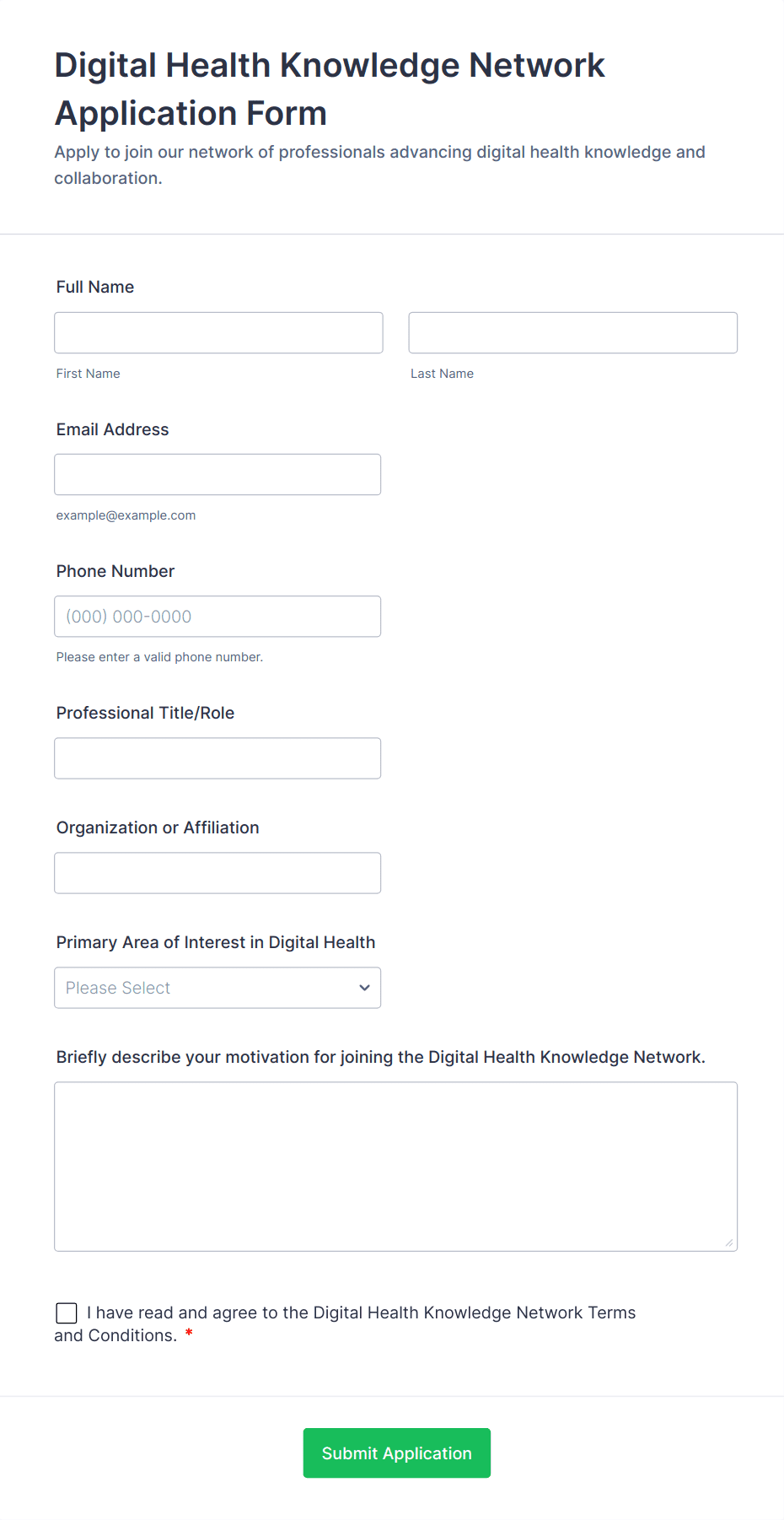Focus the Email Address text box
This screenshot has width=784, height=1520.
[x=217, y=474]
